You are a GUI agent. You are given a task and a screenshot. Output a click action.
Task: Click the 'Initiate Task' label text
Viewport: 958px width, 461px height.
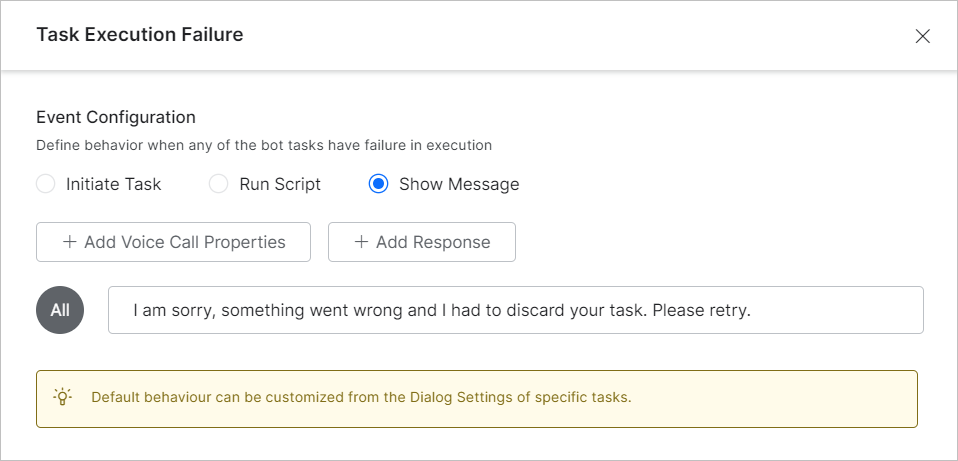pos(113,184)
